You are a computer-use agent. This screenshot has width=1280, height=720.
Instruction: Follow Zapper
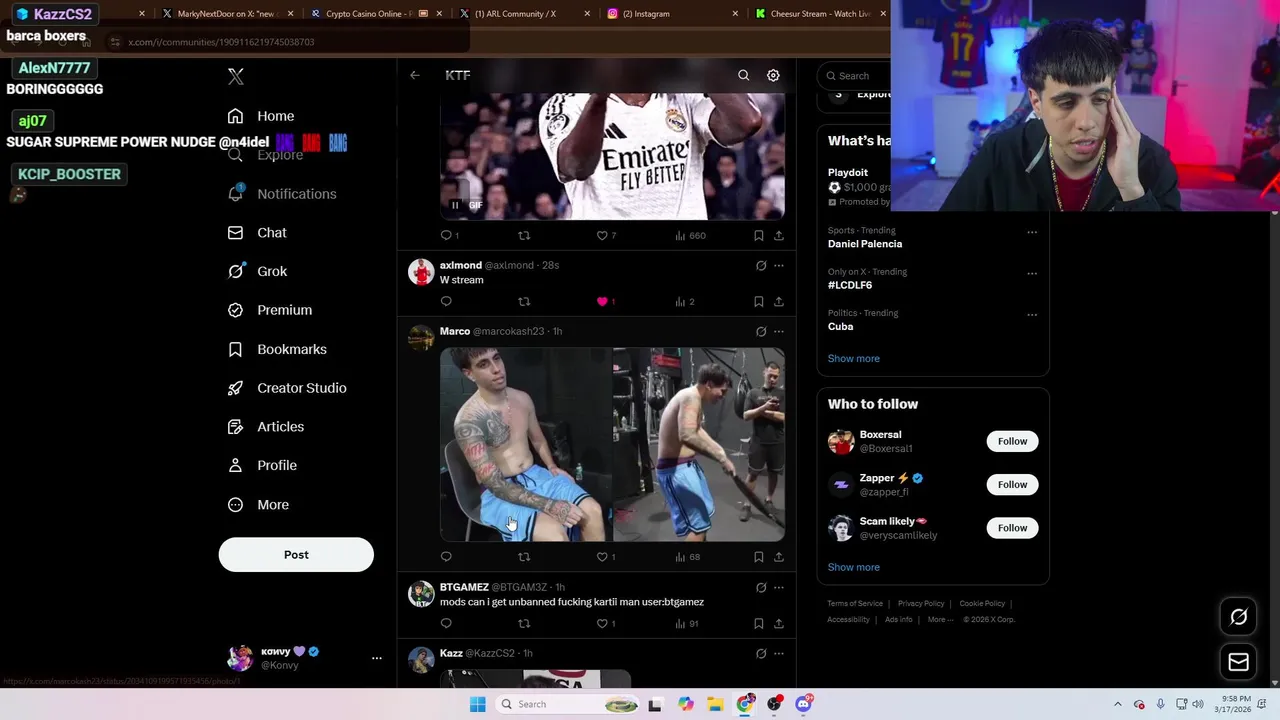tap(1012, 485)
